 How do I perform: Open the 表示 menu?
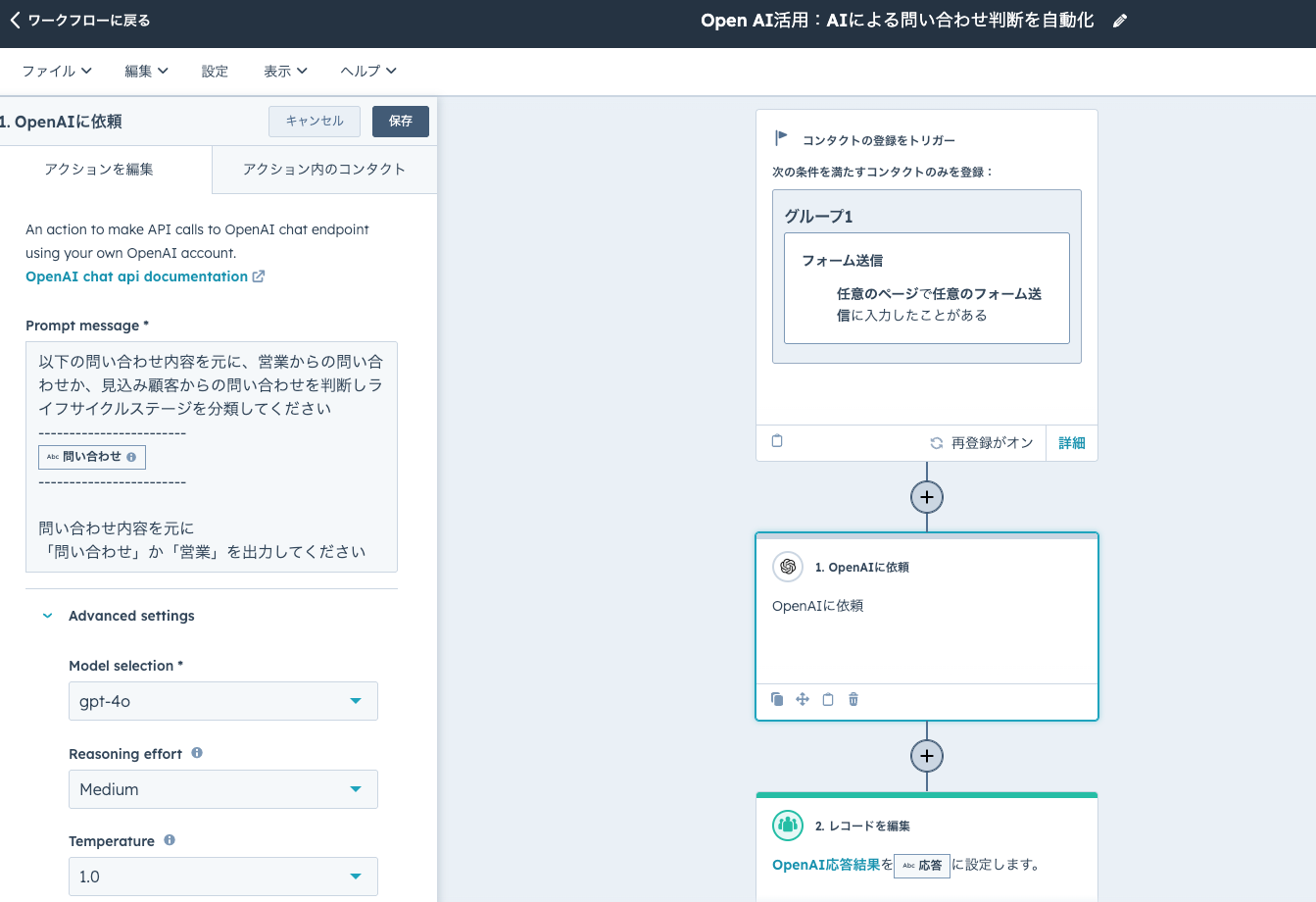point(285,71)
